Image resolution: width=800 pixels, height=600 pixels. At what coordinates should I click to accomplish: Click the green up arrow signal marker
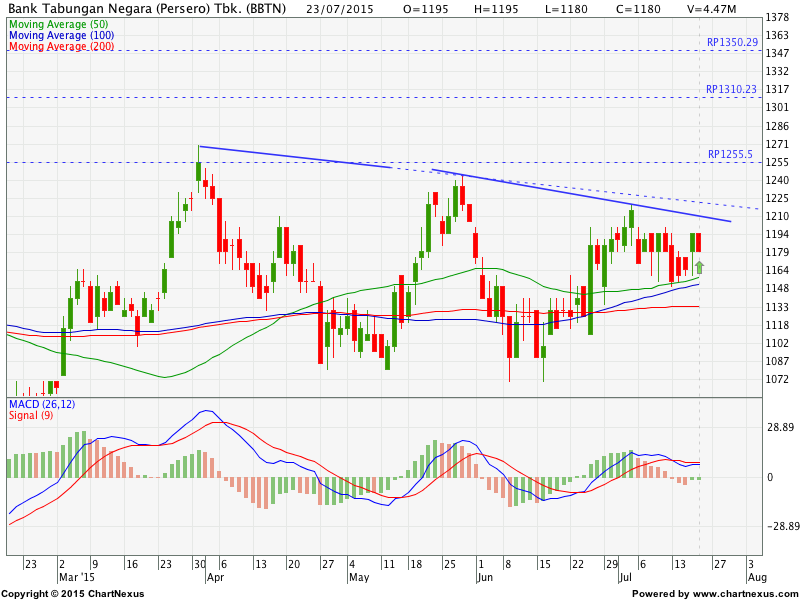pos(700,266)
